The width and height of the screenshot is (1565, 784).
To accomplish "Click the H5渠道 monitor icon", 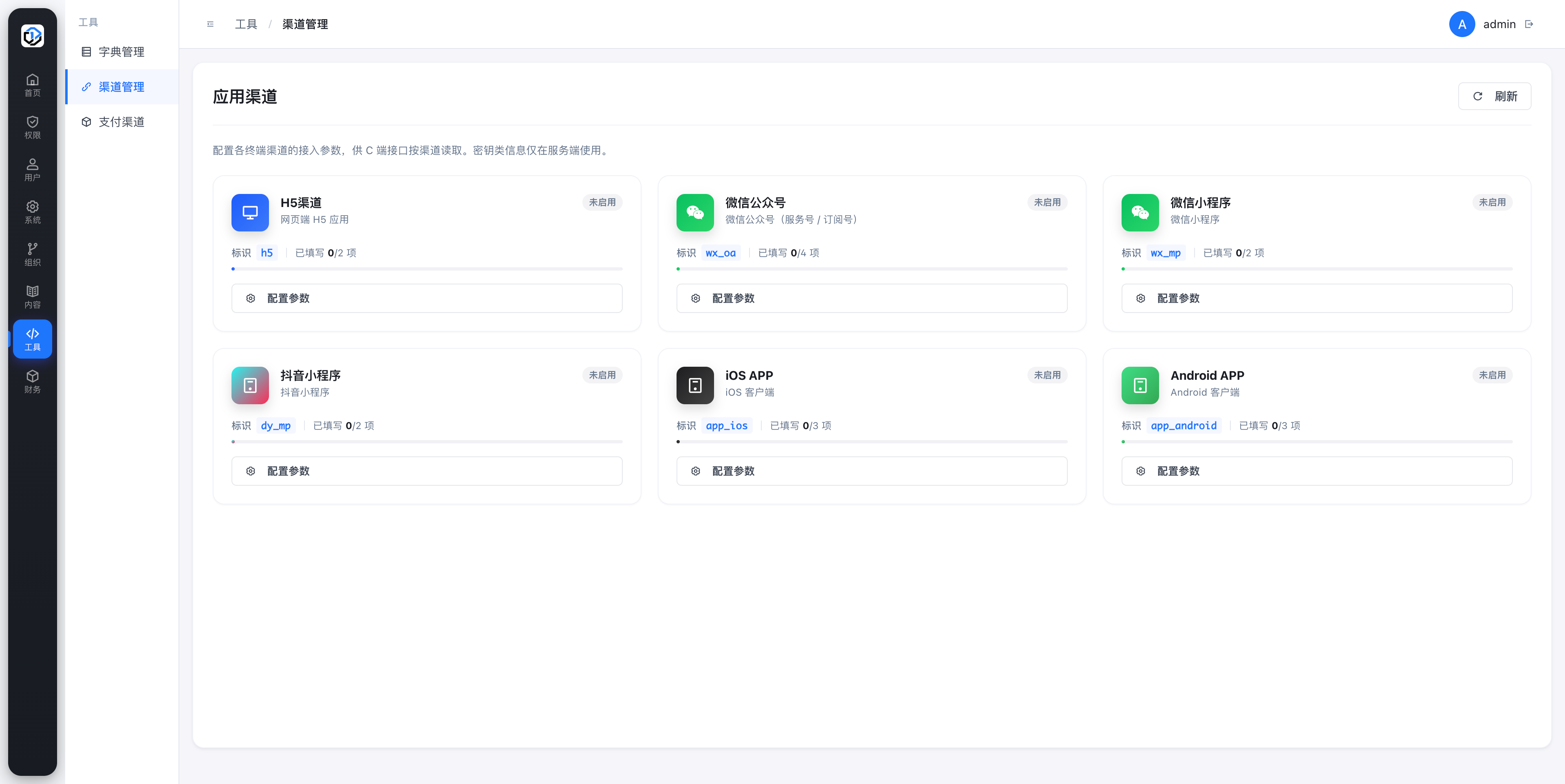I will 250,212.
